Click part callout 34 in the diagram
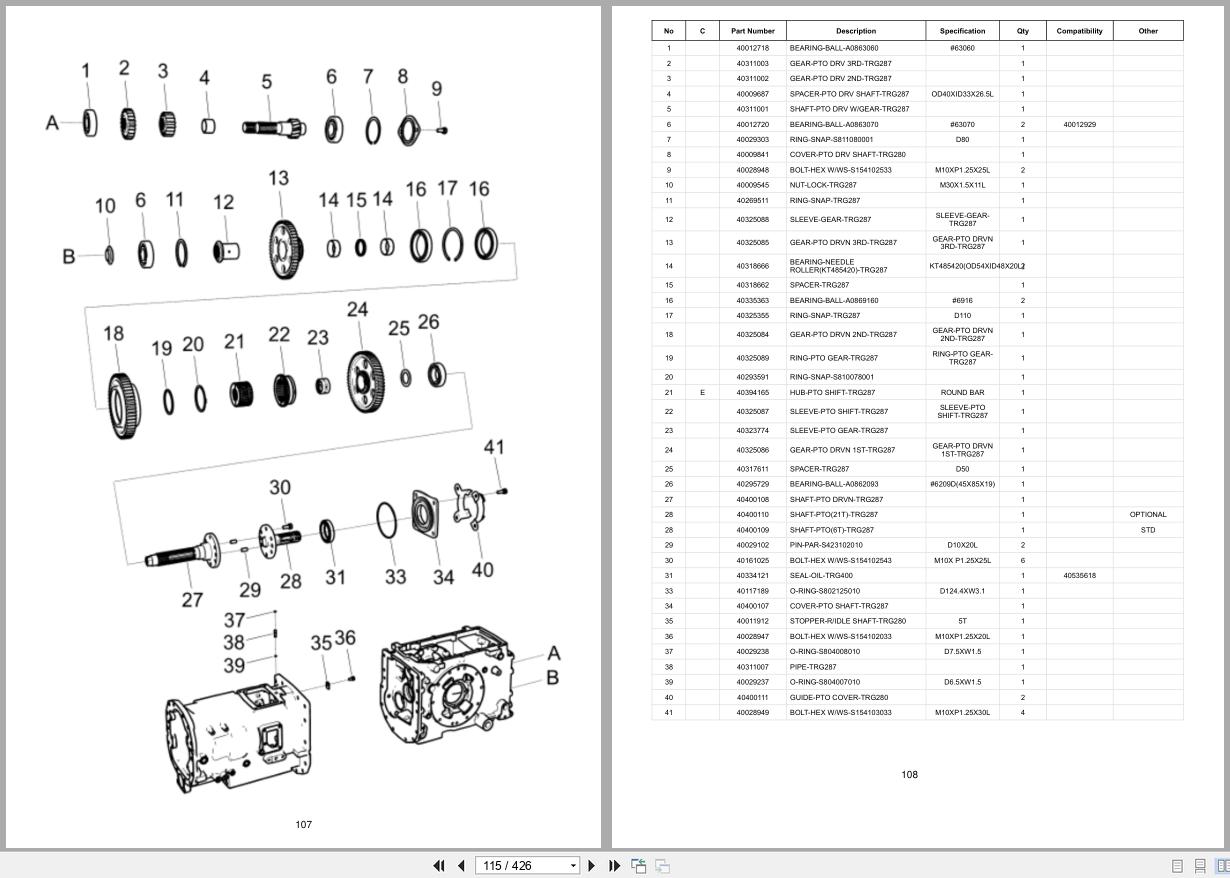 (443, 577)
